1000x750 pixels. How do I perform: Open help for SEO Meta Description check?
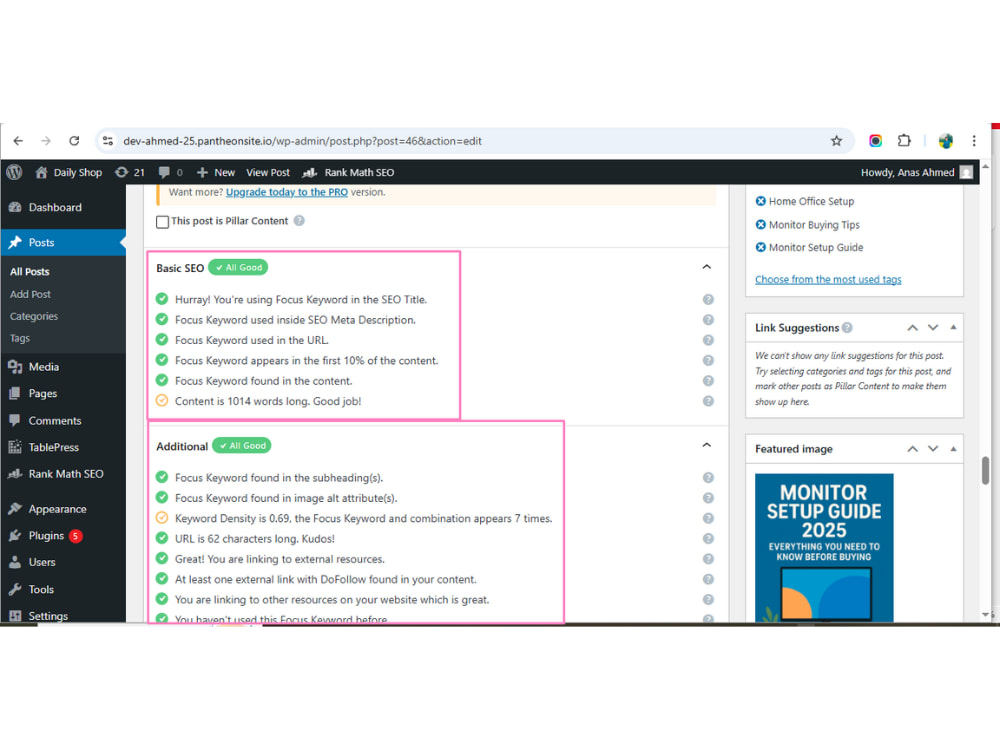click(708, 320)
